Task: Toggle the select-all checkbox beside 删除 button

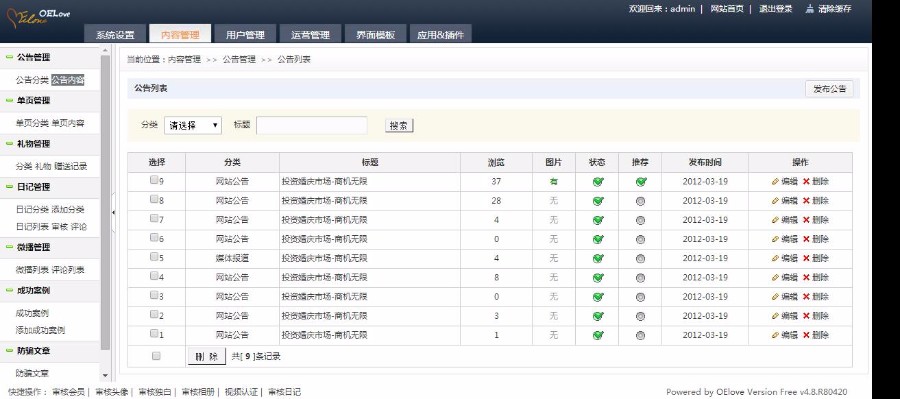Action: [156, 357]
